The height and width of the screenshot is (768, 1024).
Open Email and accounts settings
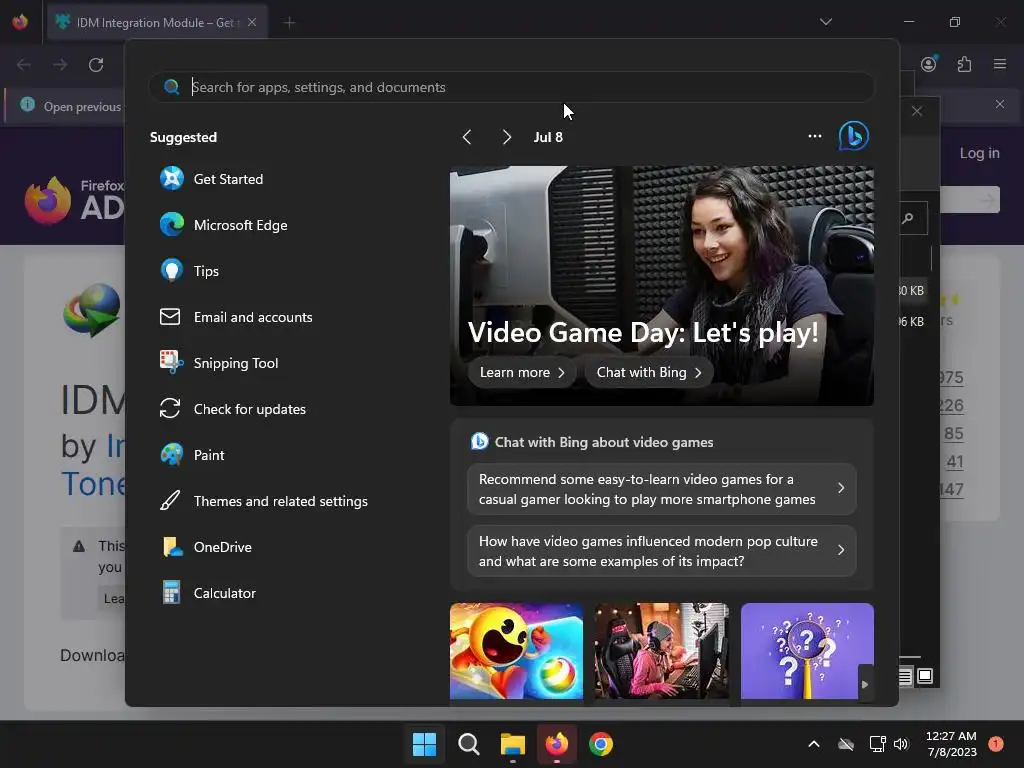236,317
